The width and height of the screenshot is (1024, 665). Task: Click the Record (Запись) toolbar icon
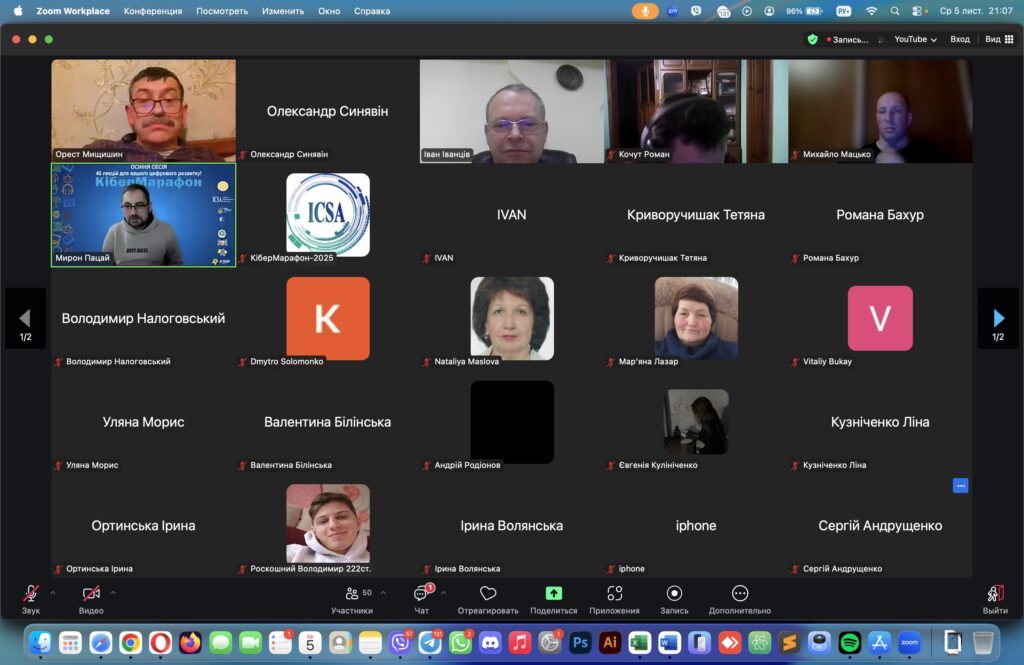[674, 594]
